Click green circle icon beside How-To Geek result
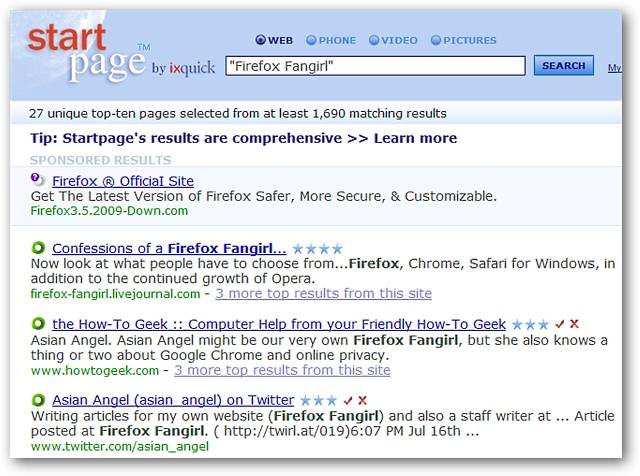Viewport: 640px width, 476px height. (38, 324)
